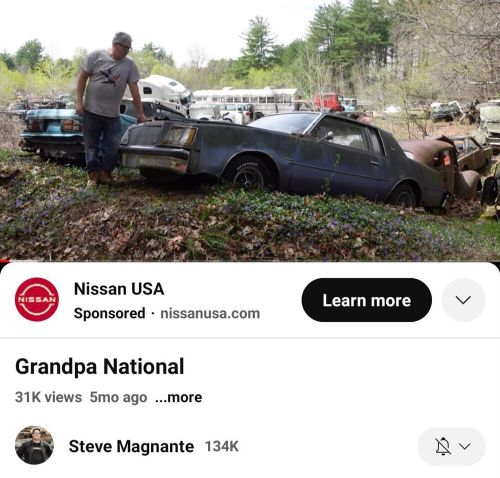This screenshot has height=478, width=500.
Task: Visit the nissanusa.com link
Action: (210, 313)
